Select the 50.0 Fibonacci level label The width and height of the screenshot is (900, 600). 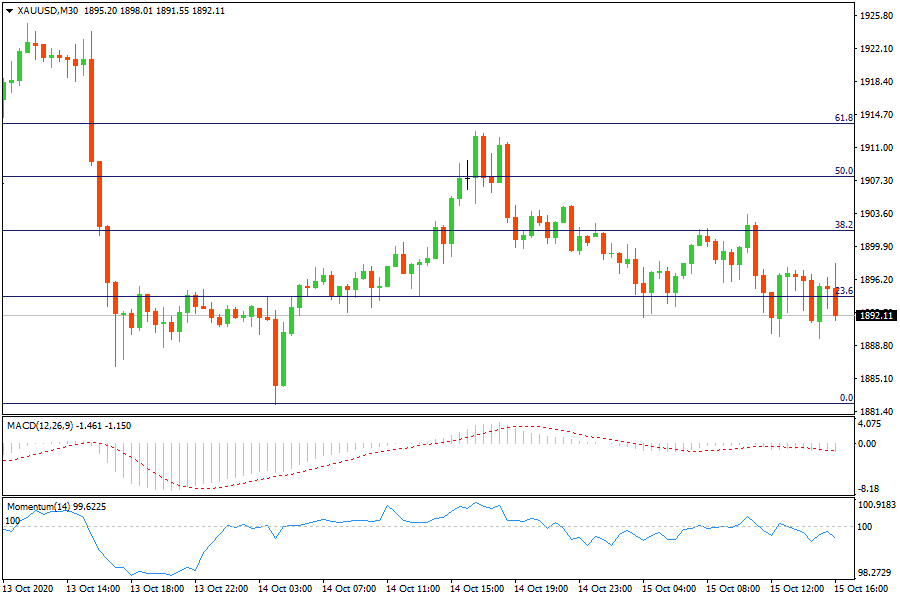tap(843, 171)
